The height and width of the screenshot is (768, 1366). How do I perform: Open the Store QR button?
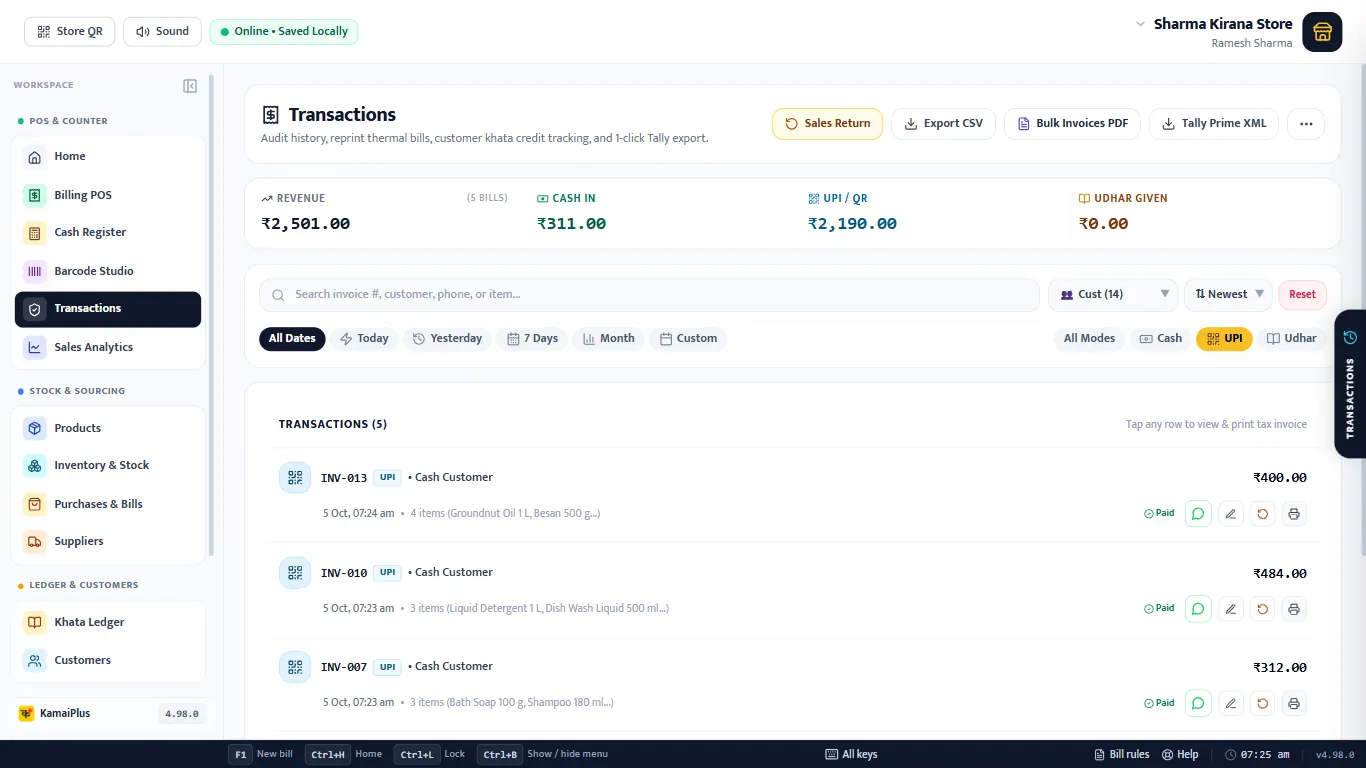click(x=70, y=32)
